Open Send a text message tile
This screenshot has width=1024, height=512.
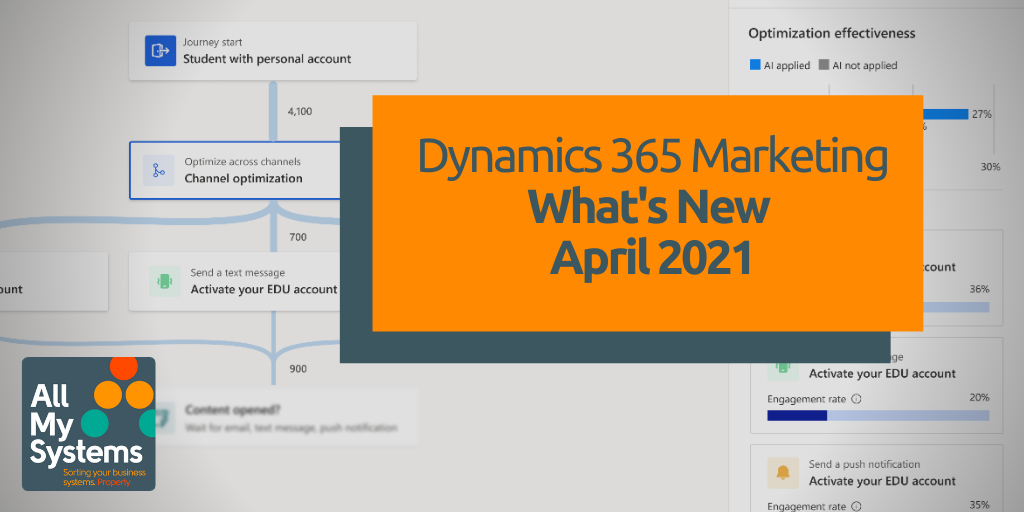click(235, 281)
